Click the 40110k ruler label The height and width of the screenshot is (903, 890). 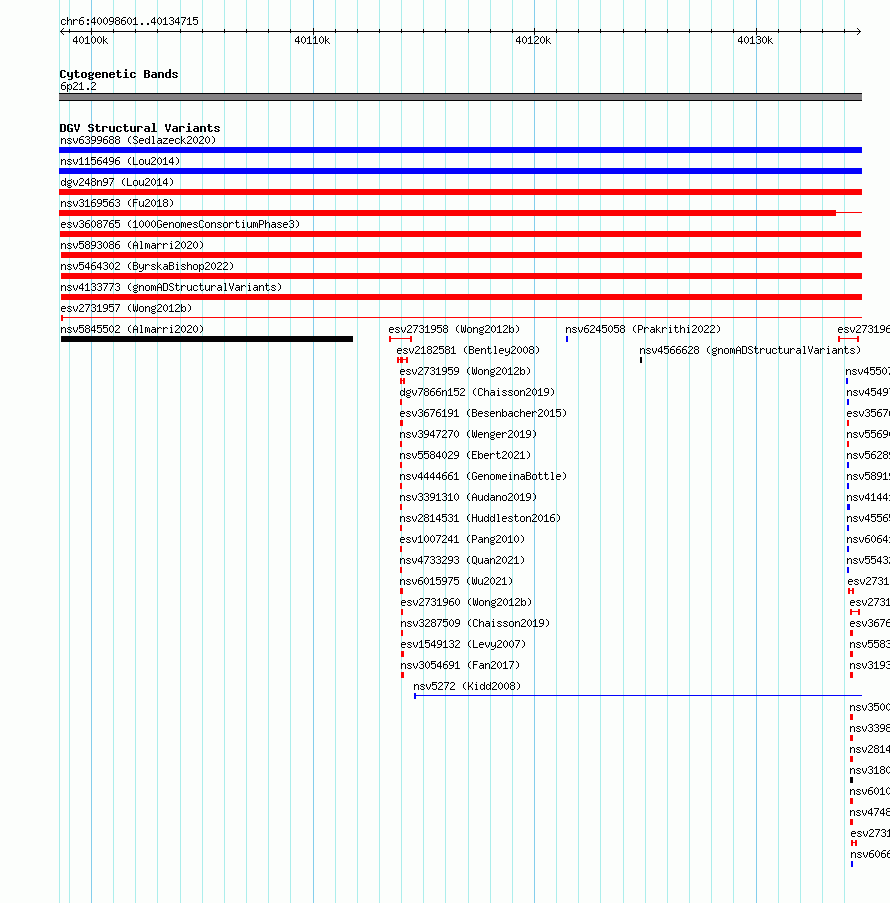pyautogui.click(x=312, y=41)
